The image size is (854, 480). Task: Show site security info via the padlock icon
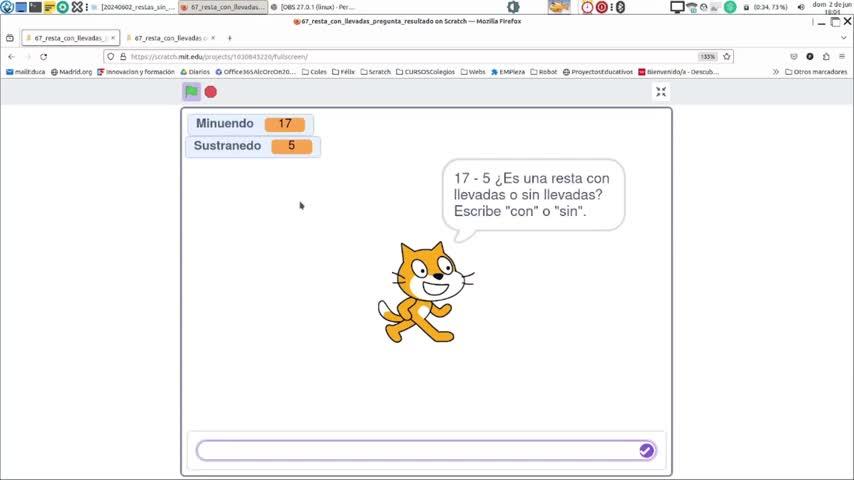pyautogui.click(x=123, y=57)
